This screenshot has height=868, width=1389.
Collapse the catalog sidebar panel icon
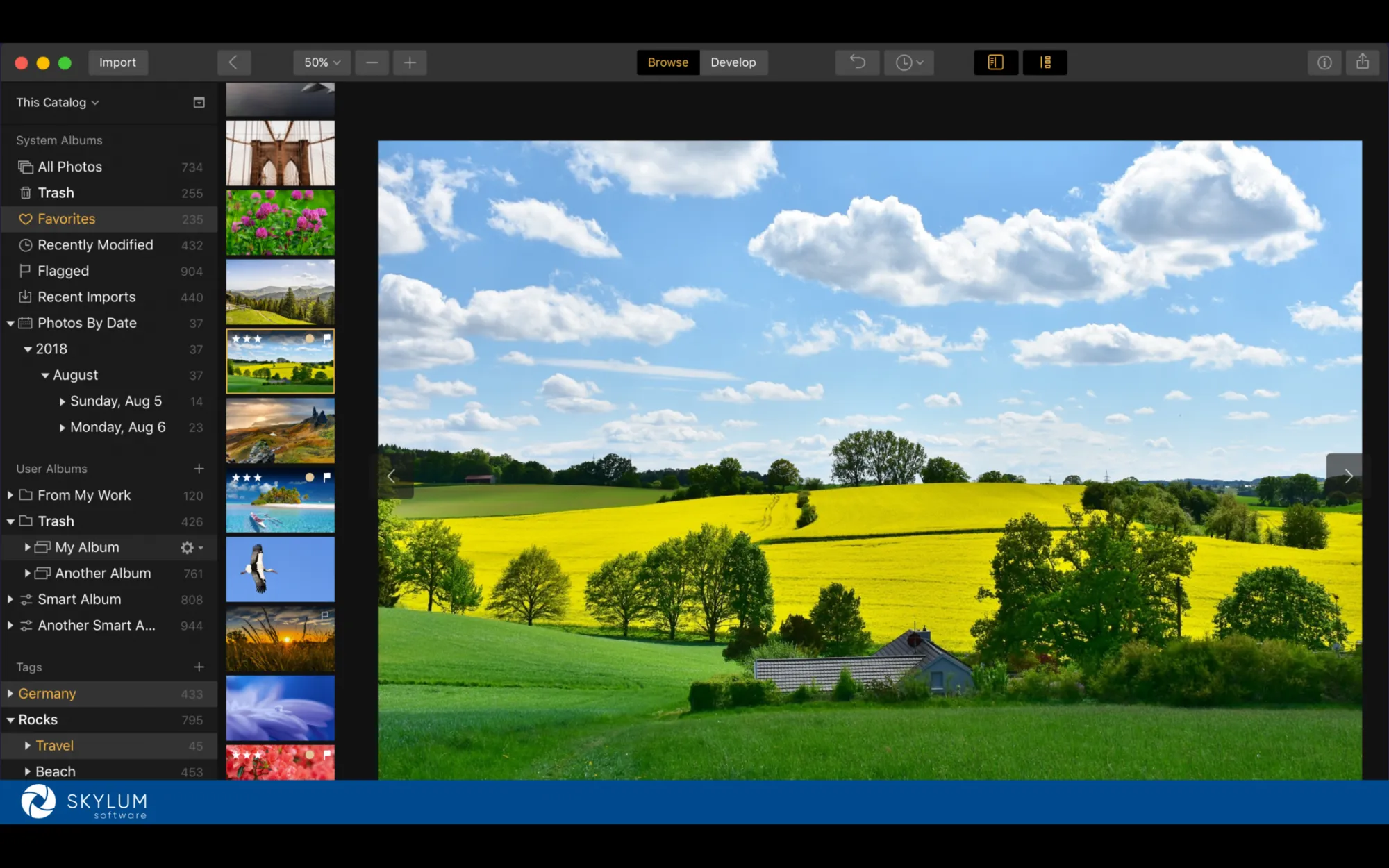tap(199, 103)
